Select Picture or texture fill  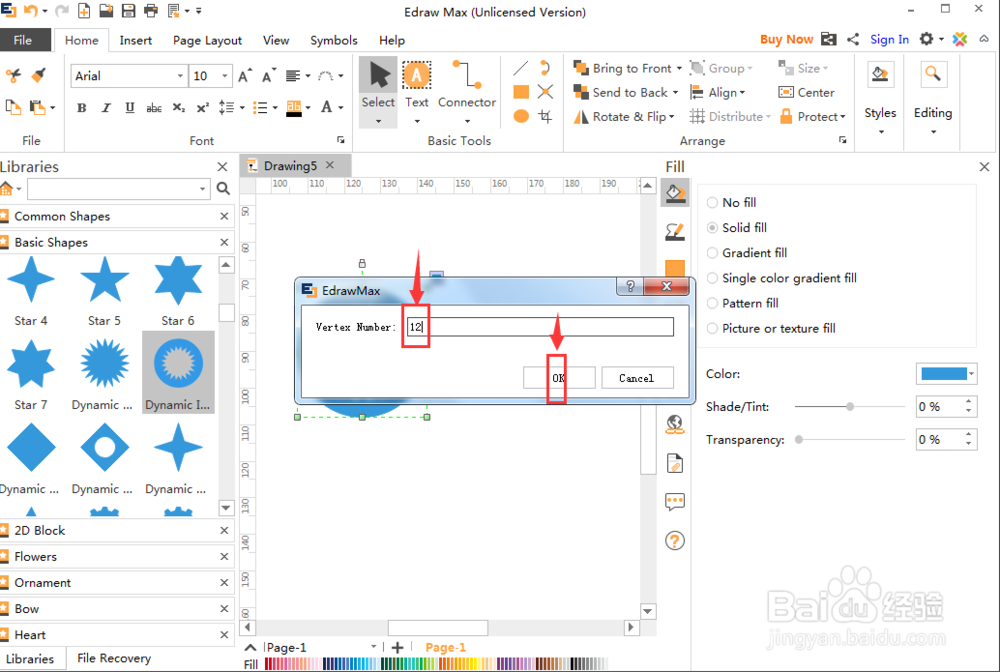(771, 328)
